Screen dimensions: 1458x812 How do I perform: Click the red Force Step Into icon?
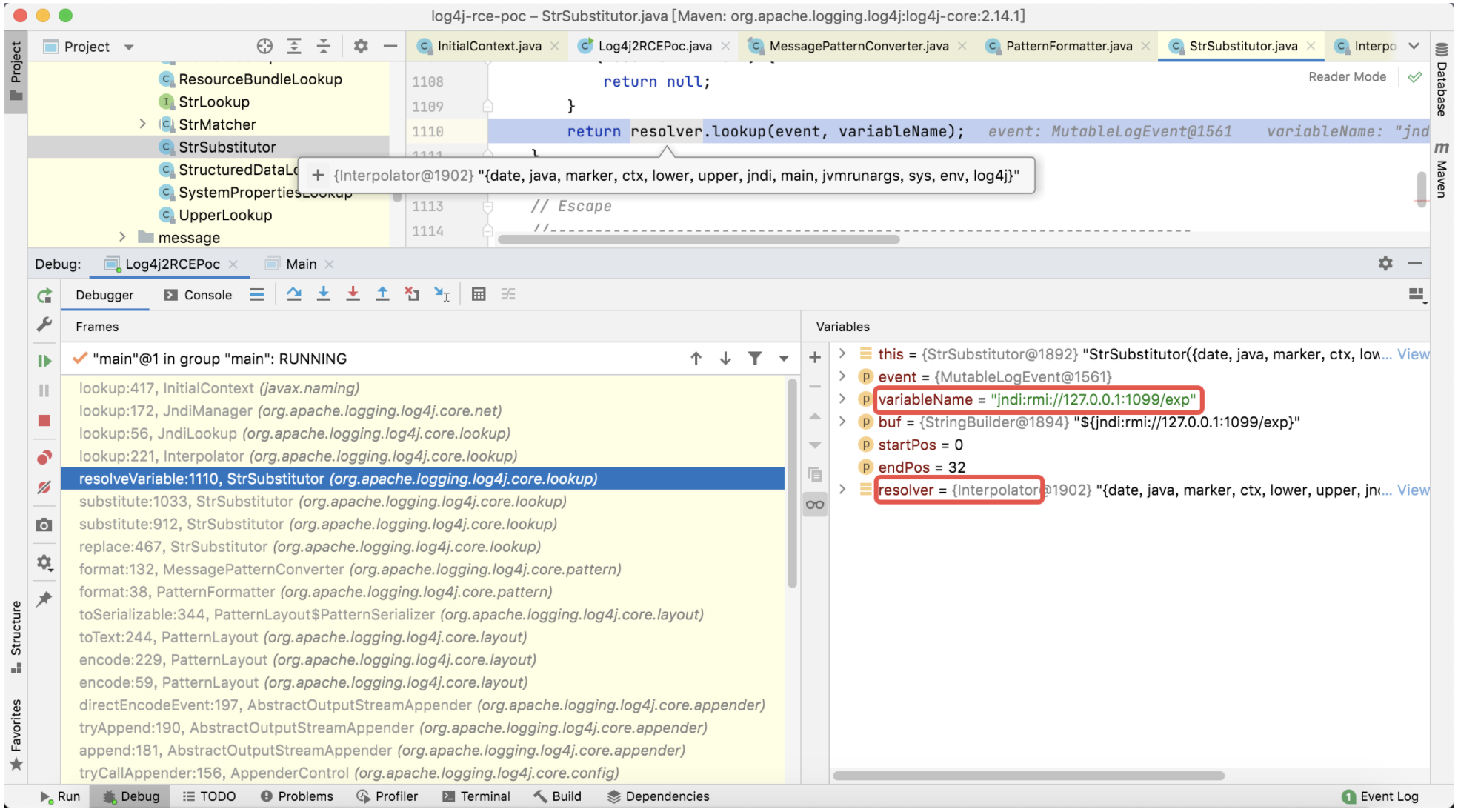point(353,294)
